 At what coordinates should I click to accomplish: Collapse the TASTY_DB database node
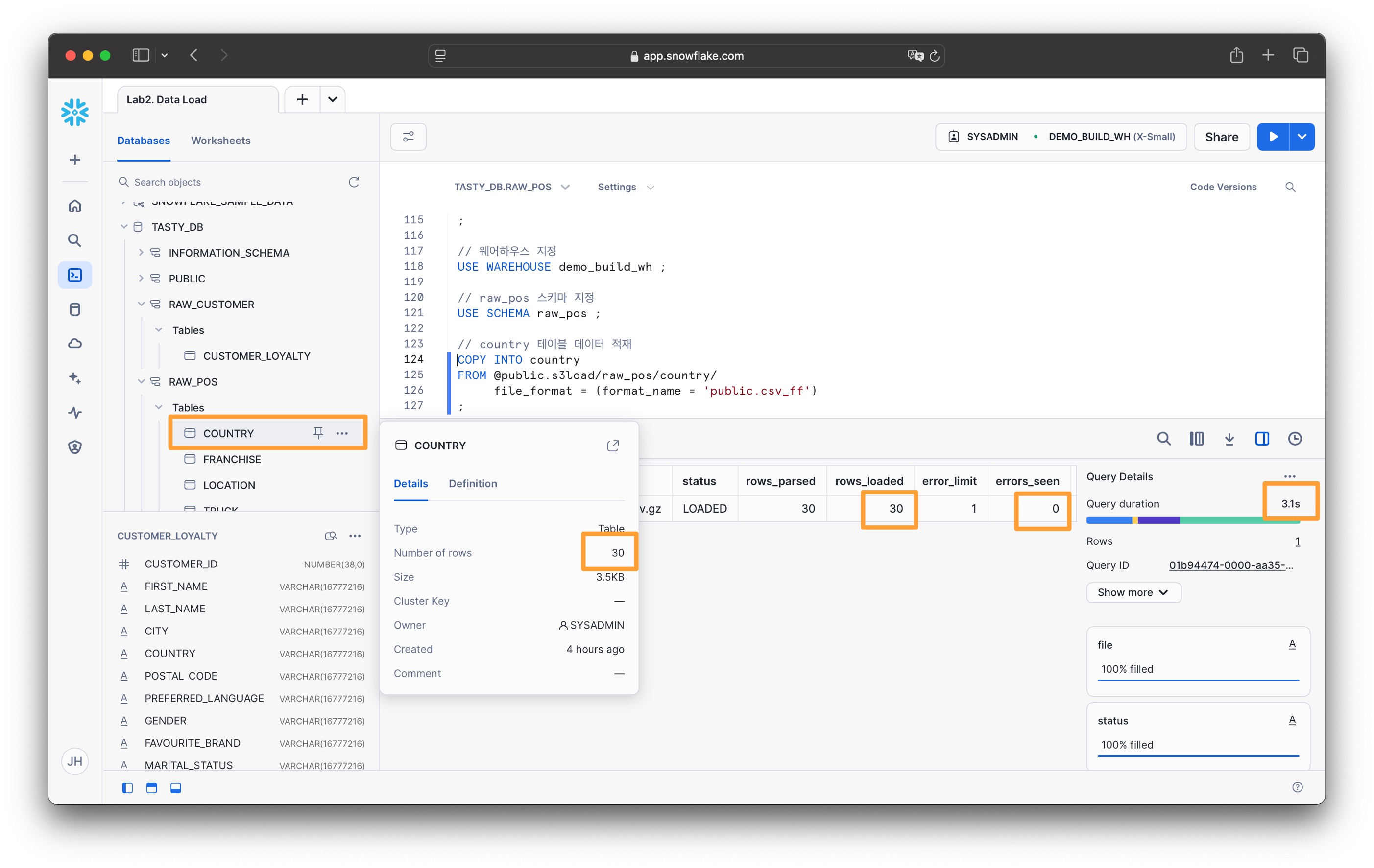coord(124,227)
